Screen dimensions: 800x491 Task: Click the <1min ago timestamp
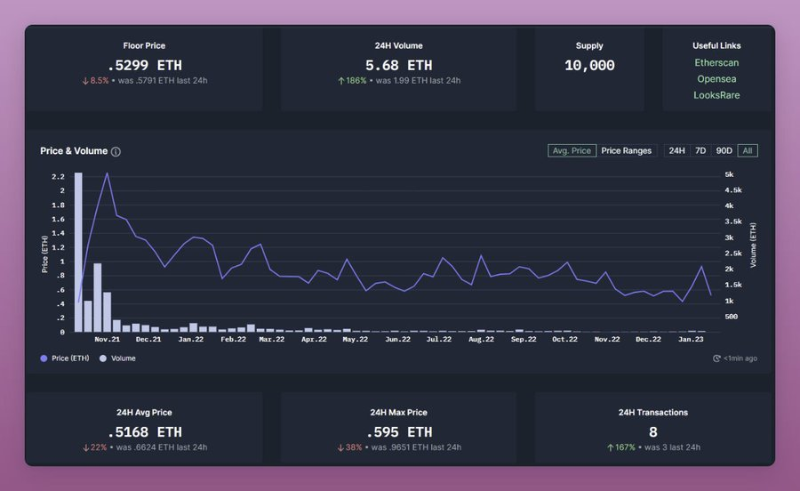click(x=740, y=358)
